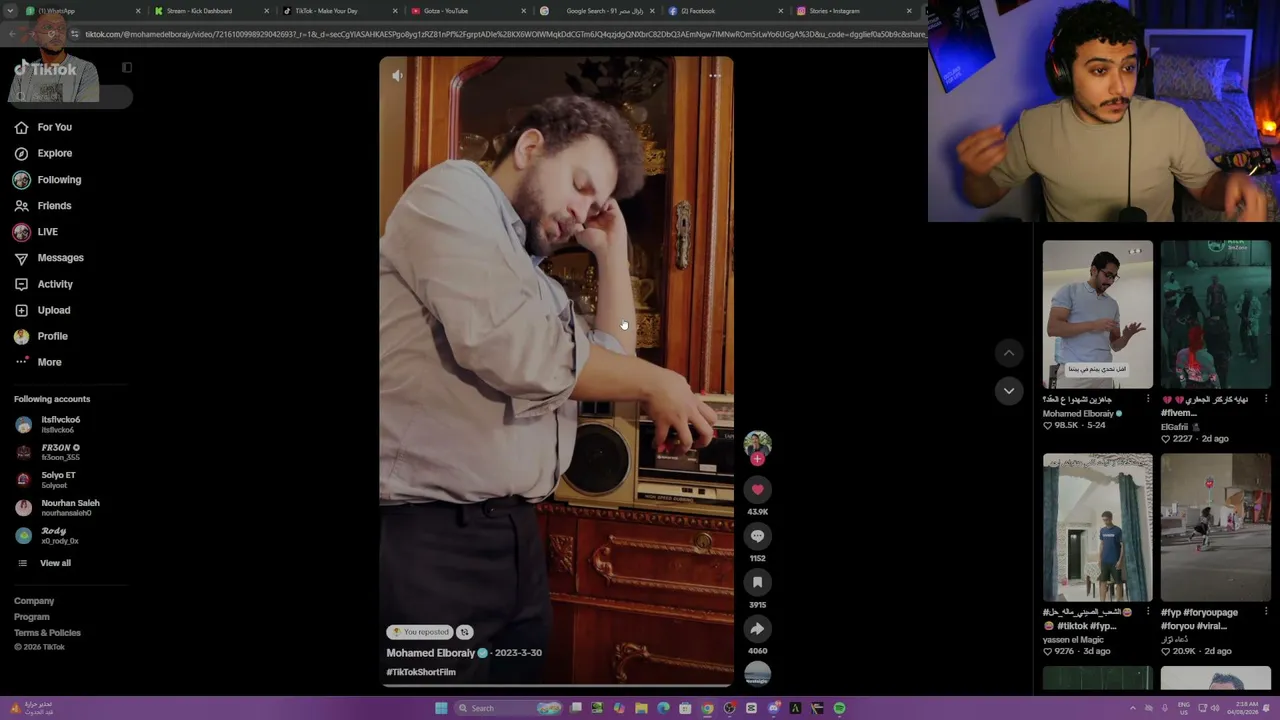Open the Explore page
The image size is (1280, 720).
pos(43,153)
